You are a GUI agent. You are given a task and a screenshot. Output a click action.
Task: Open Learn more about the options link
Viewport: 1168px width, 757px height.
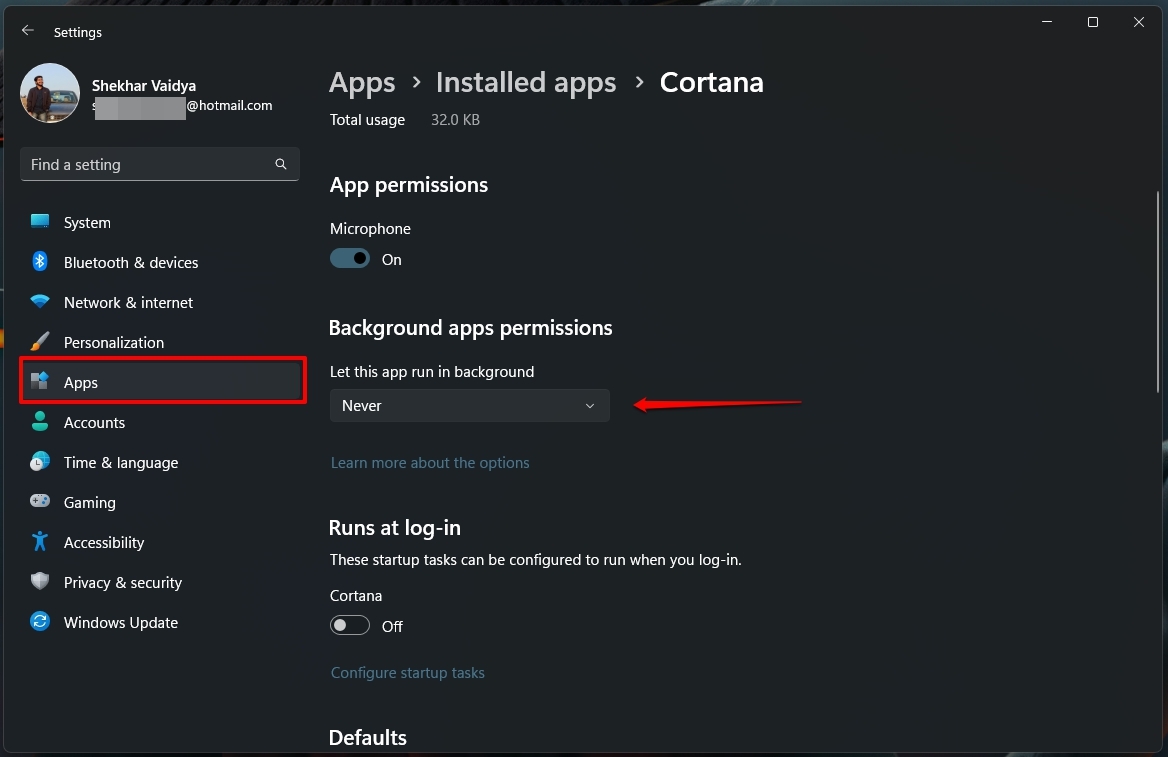tap(430, 463)
